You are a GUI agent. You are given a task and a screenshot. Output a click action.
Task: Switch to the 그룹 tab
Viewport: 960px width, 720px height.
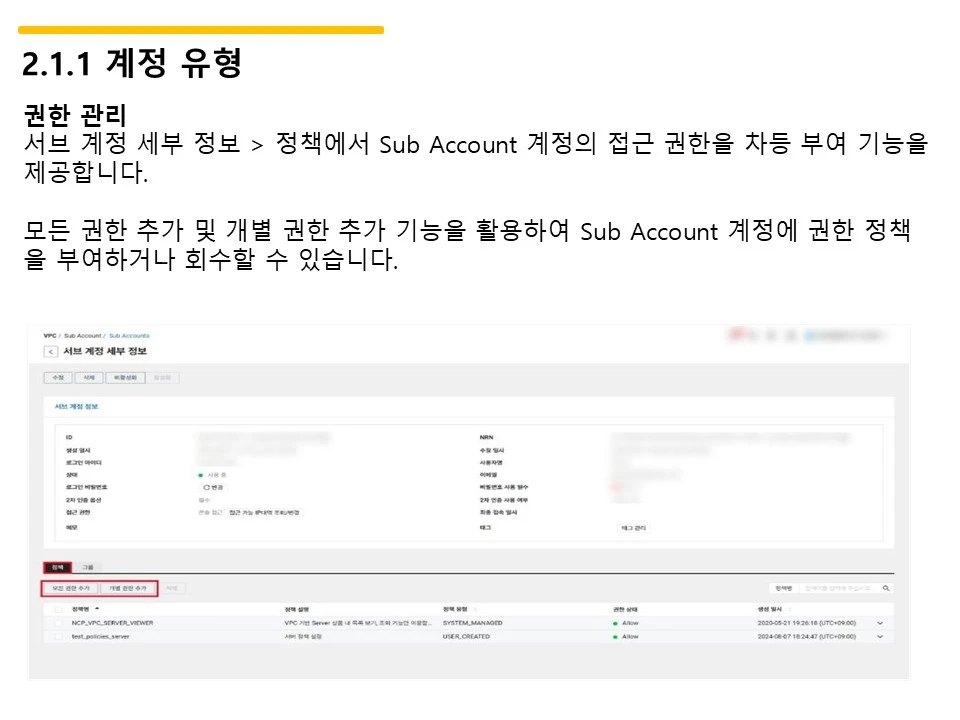point(88,566)
